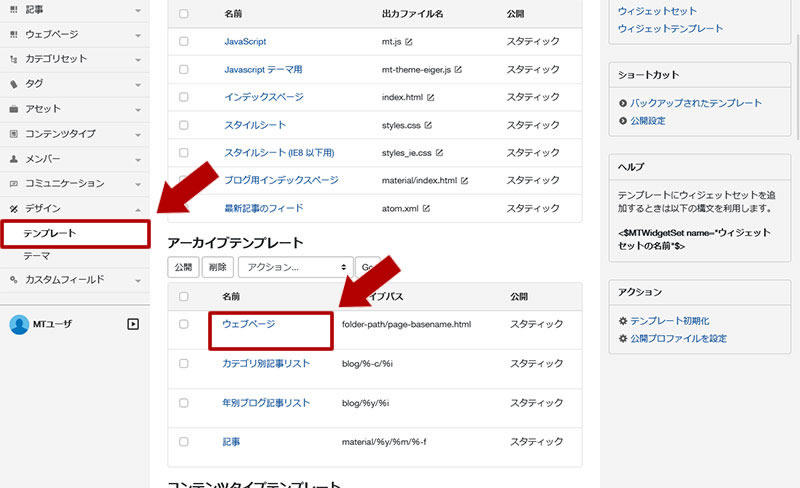Open external link icon next to index.html

click(431, 97)
